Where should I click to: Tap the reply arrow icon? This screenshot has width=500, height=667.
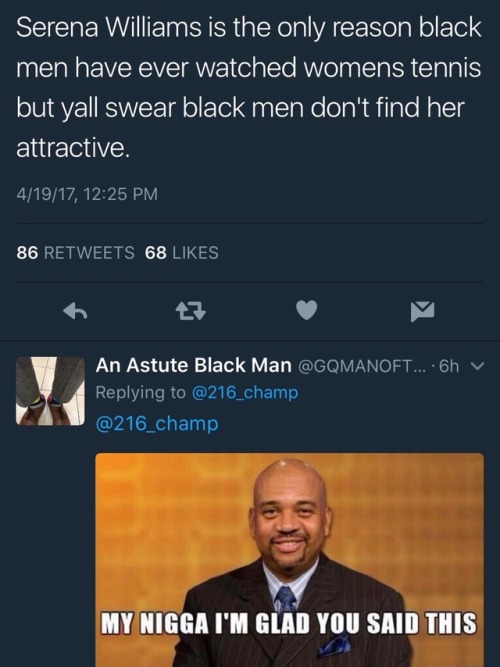click(x=75, y=311)
